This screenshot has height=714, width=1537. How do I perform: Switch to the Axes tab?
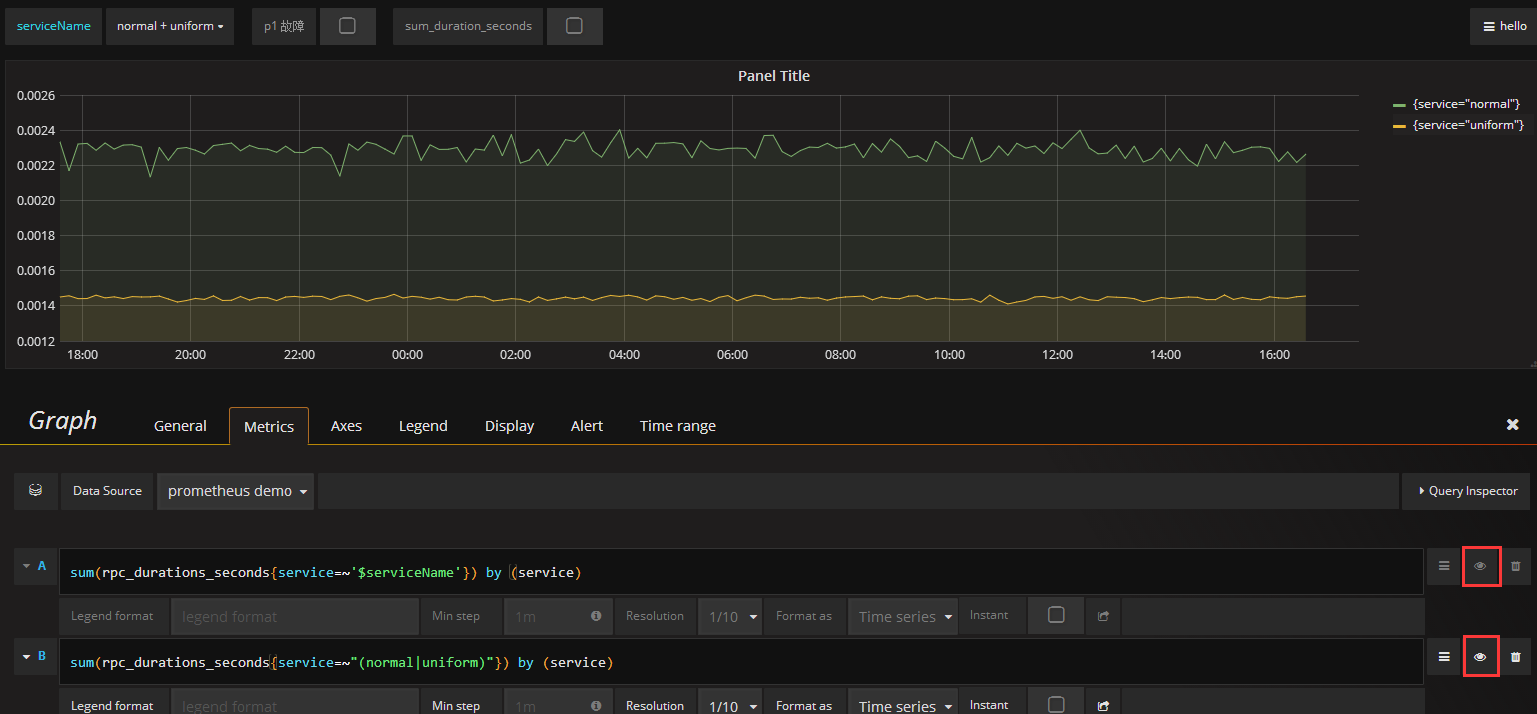[346, 425]
